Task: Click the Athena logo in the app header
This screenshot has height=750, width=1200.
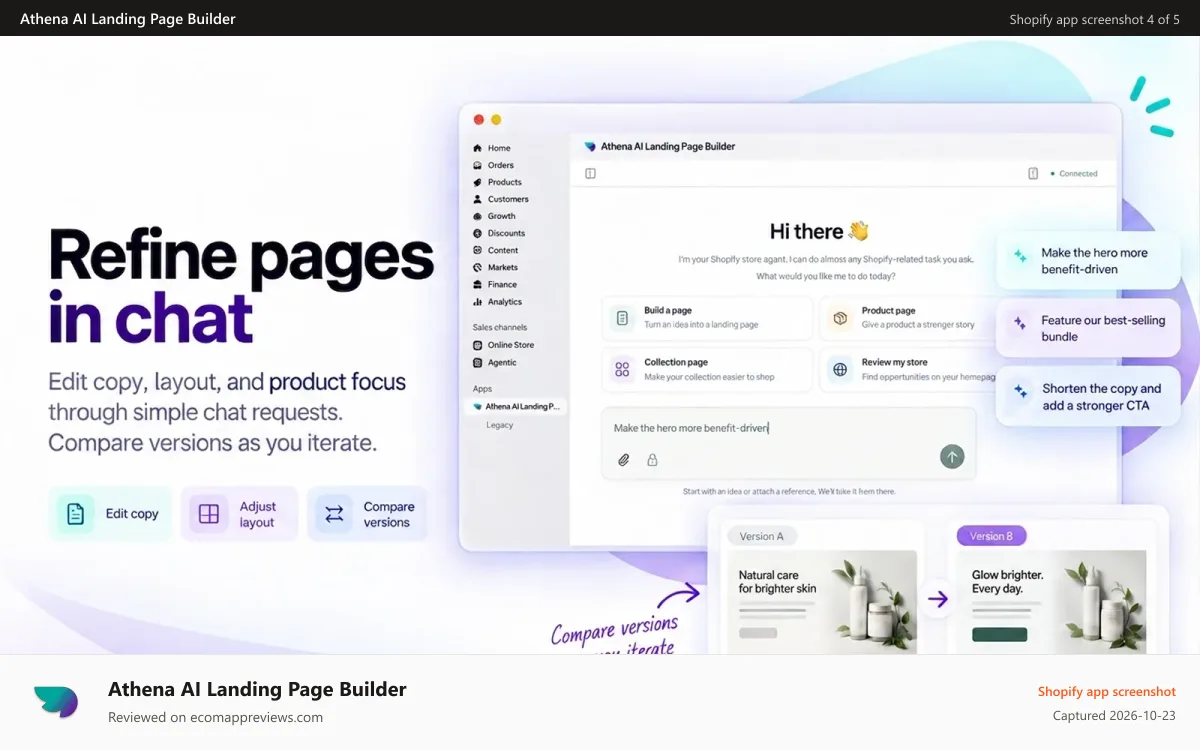Action: [x=590, y=147]
